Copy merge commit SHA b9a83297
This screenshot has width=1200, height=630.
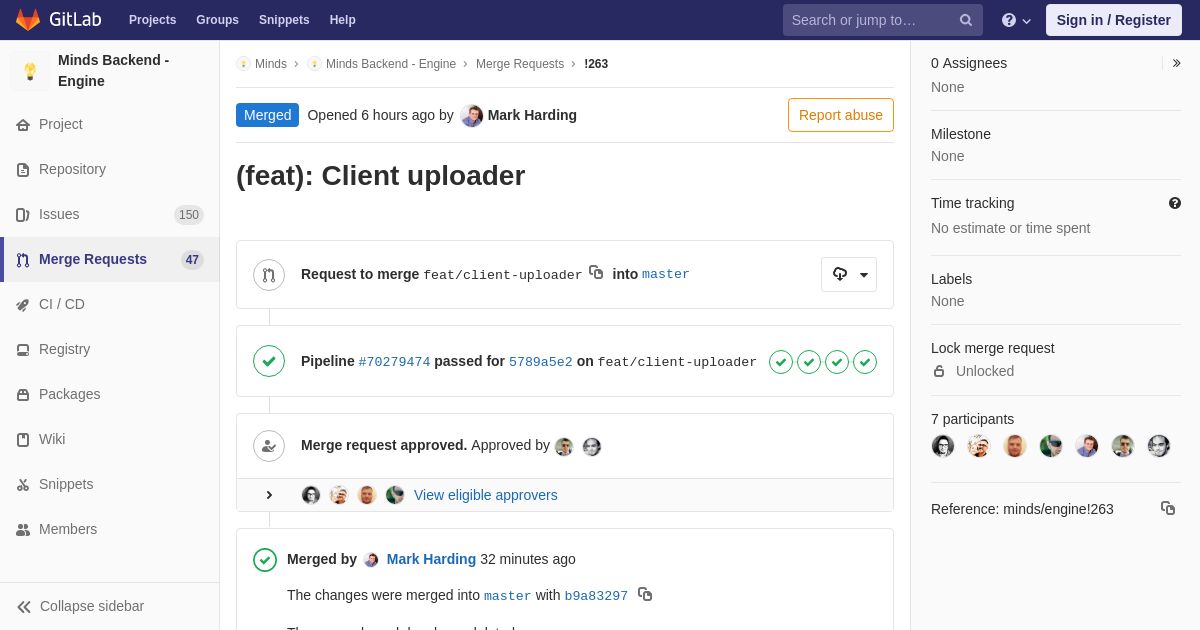coord(645,594)
